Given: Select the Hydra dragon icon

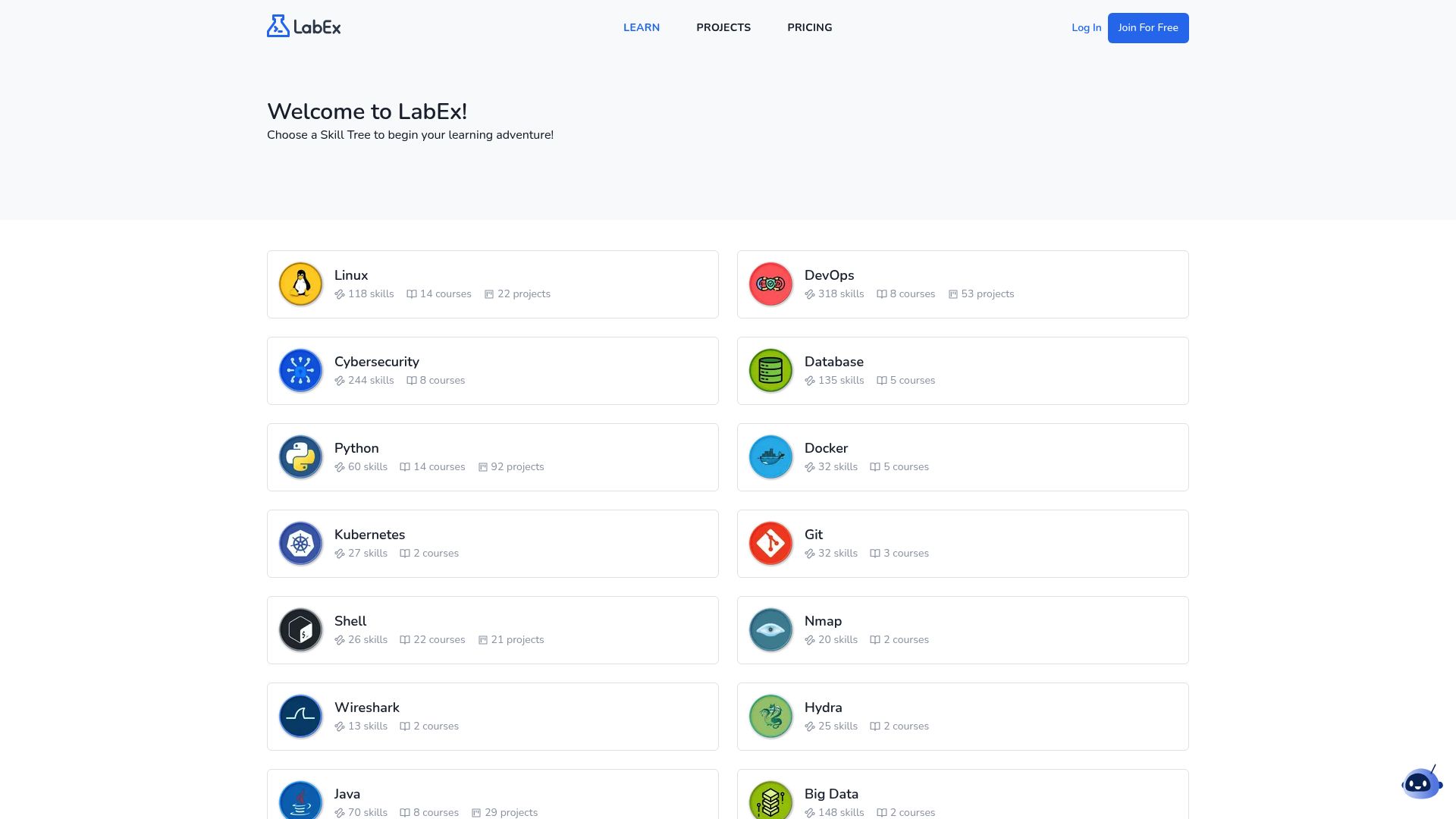Looking at the screenshot, I should coord(770,716).
